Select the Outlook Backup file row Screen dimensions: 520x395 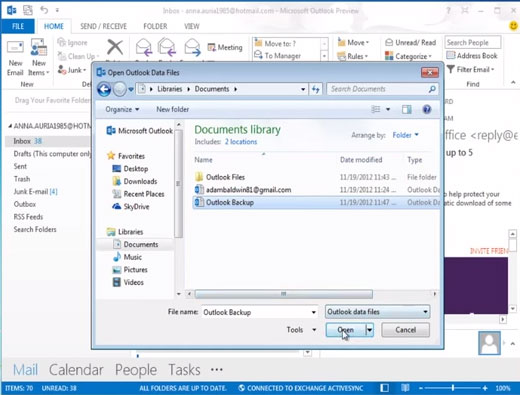(x=317, y=202)
